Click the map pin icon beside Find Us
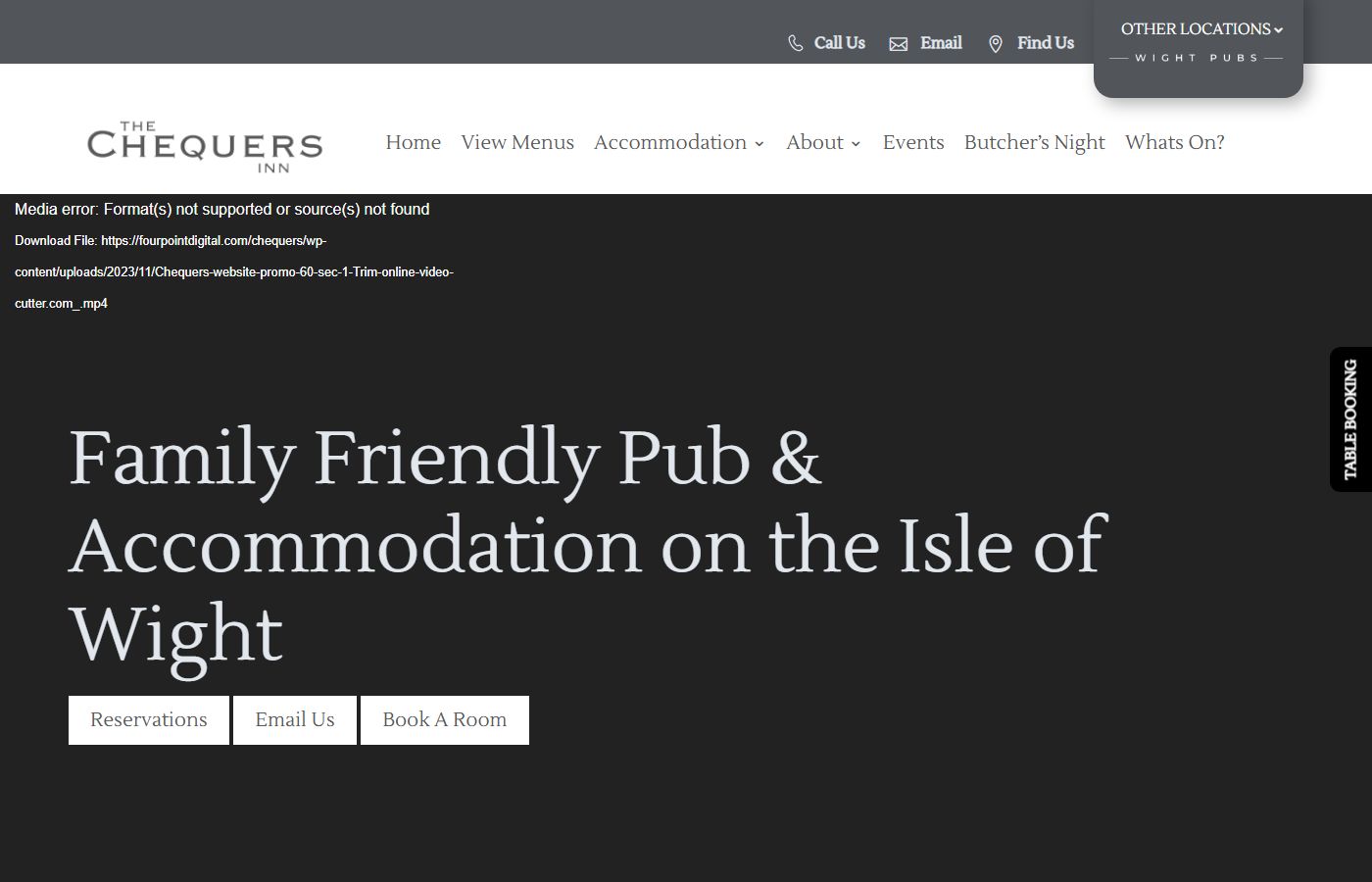 pos(996,44)
